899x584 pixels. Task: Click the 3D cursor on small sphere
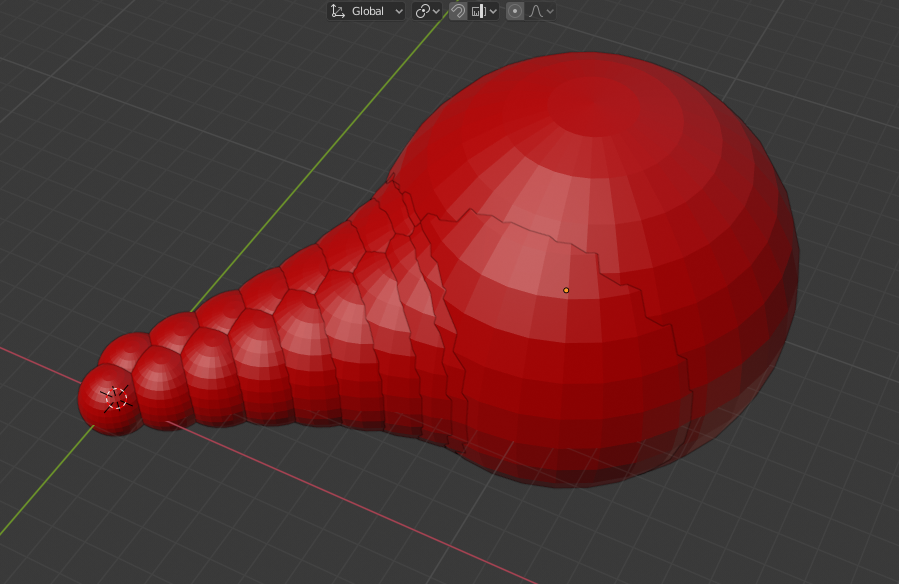pyautogui.click(x=116, y=398)
